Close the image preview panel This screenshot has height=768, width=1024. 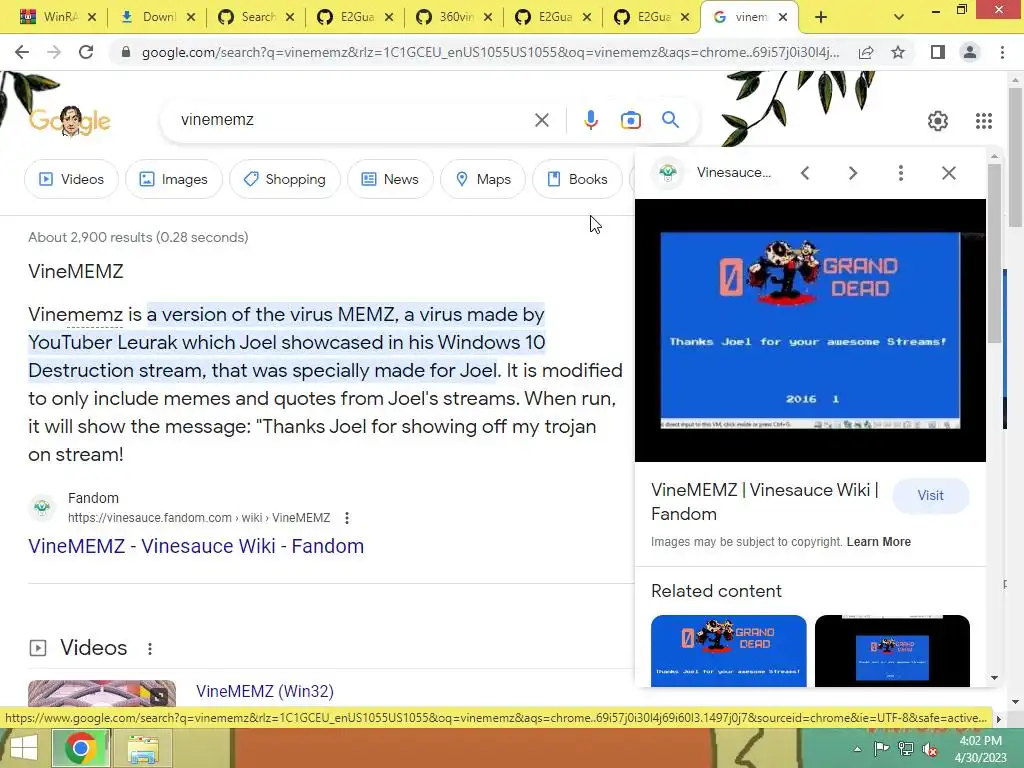(x=949, y=173)
